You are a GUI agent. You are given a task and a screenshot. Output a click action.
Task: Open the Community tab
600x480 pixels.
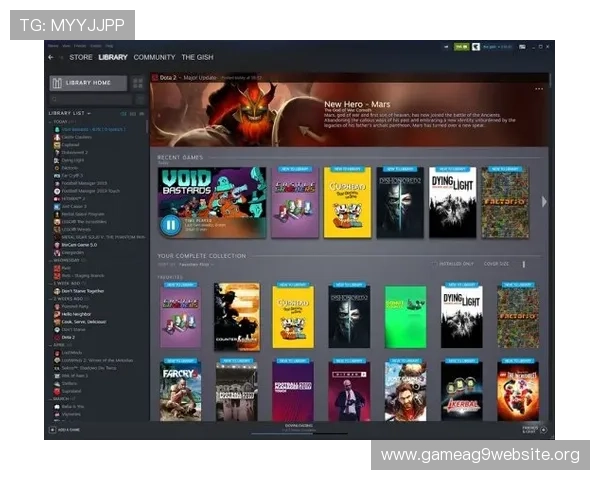tap(154, 58)
